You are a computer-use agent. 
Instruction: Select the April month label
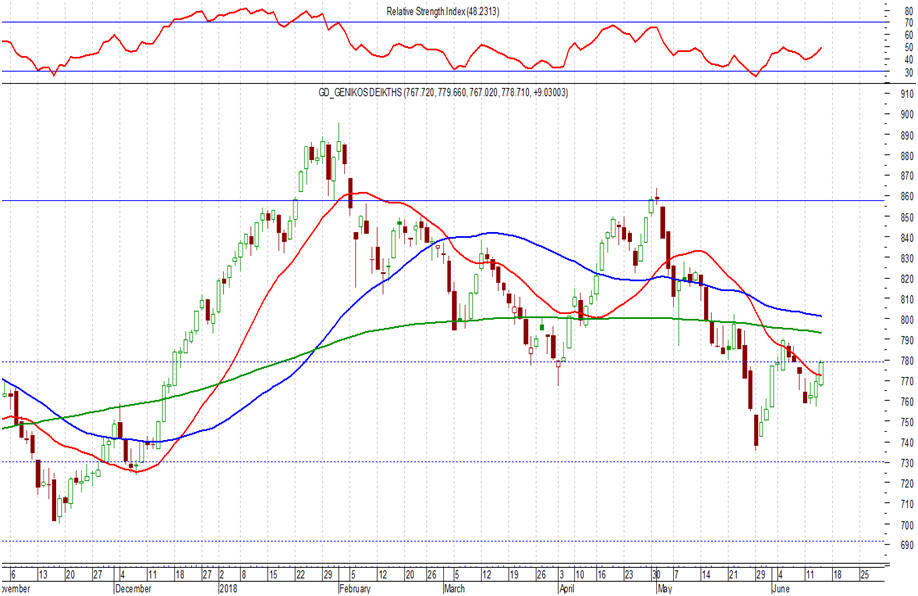(x=567, y=588)
